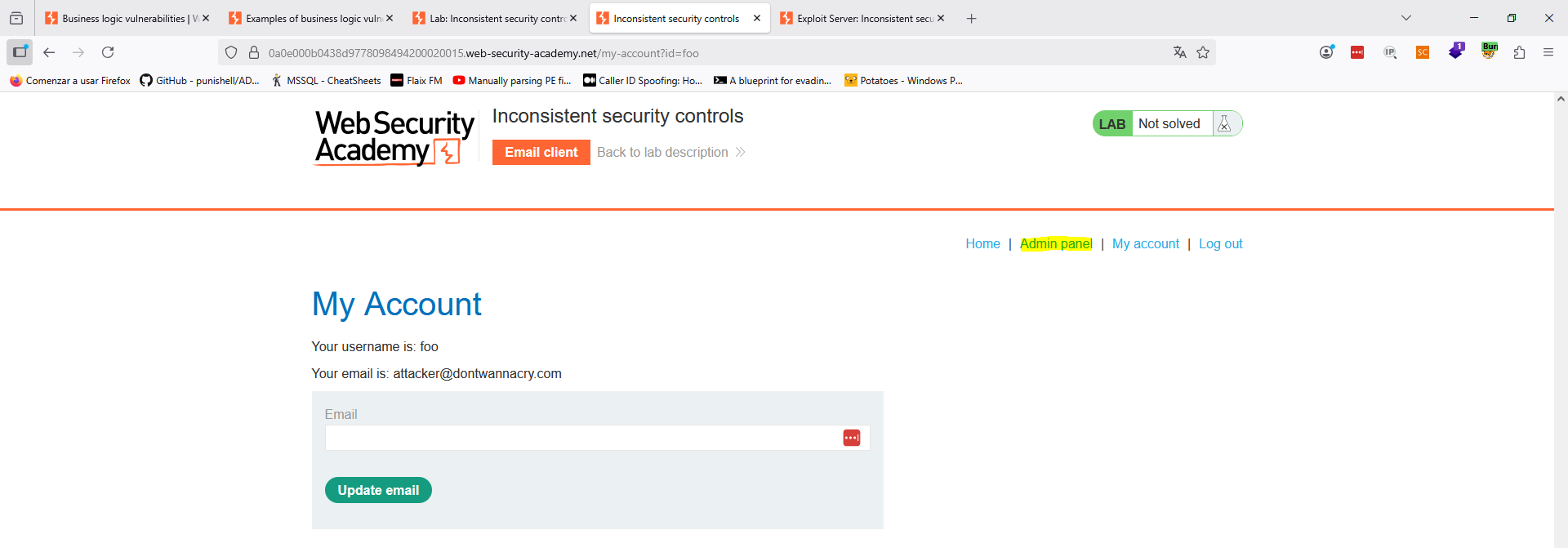Bookmark this page with the star icon
This screenshot has width=1568, height=548.
(1203, 52)
